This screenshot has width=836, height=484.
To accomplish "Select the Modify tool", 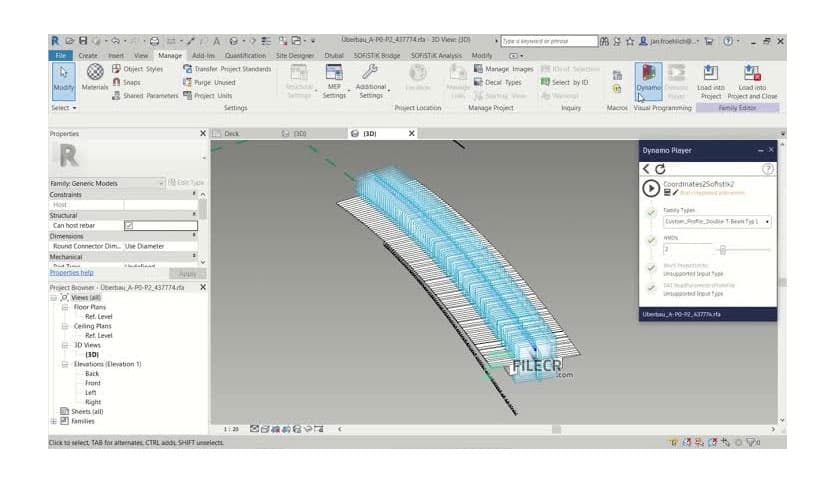I will (x=63, y=81).
